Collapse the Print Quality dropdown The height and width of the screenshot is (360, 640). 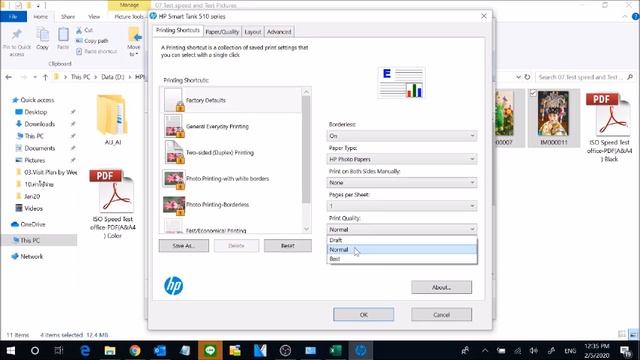[x=402, y=229]
